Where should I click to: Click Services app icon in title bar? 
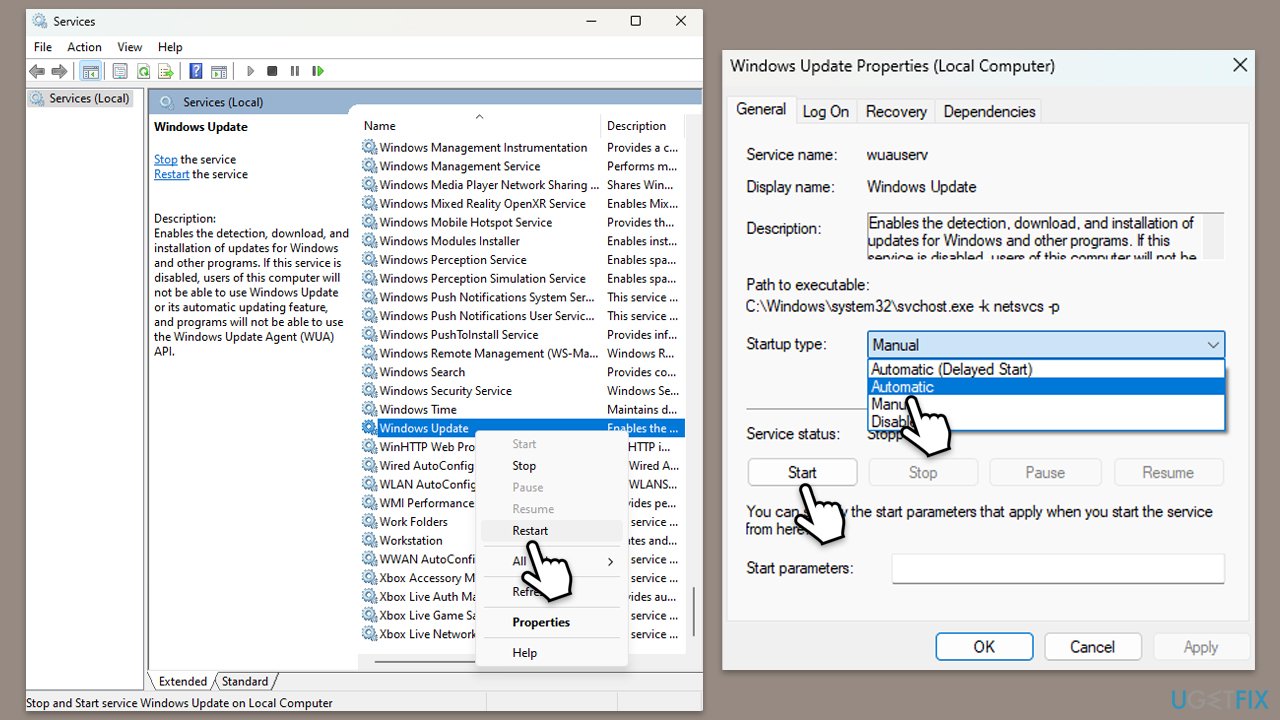(x=38, y=21)
